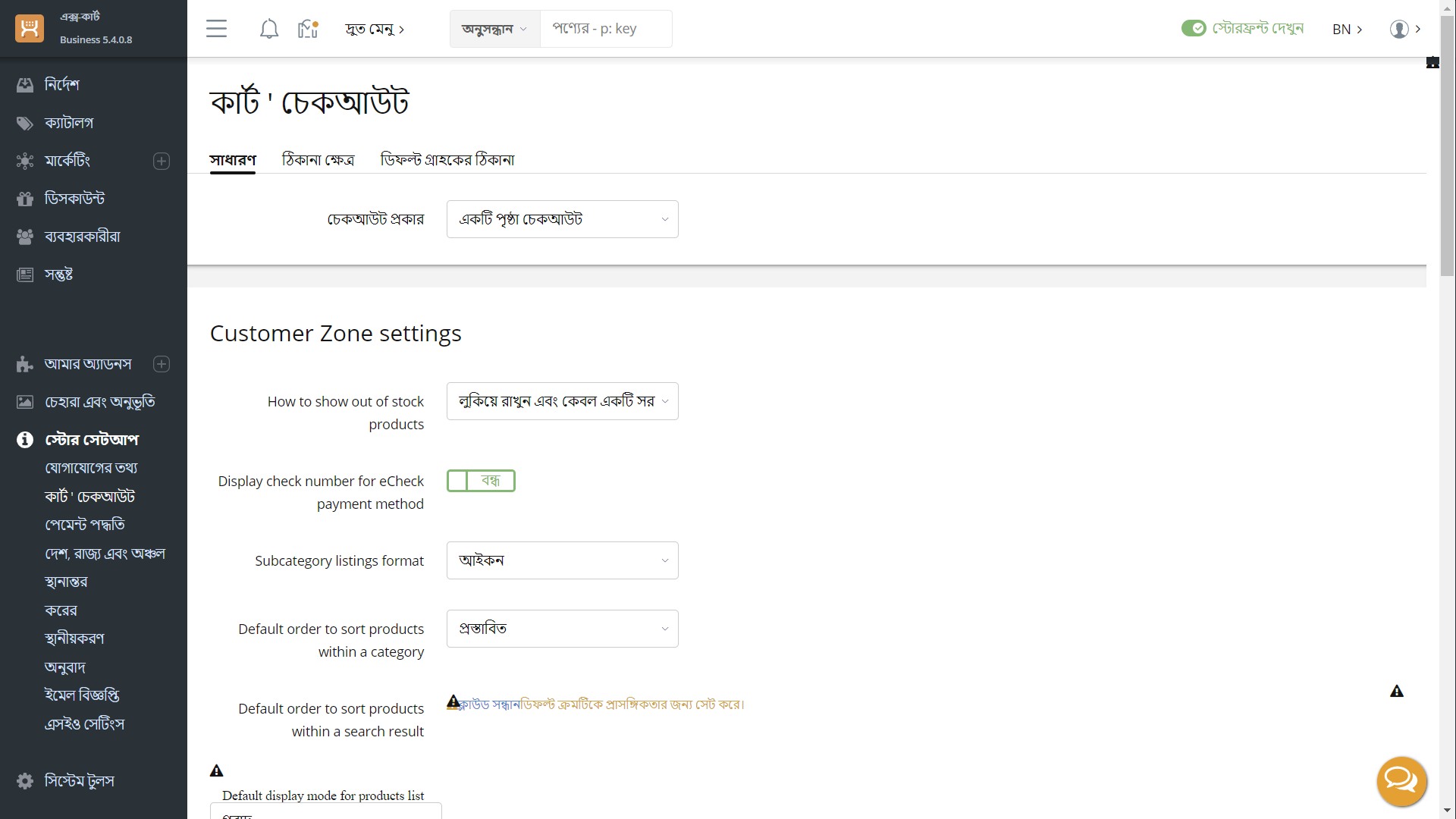
Task: Open the অনুসন্ধান search type dropdown
Action: (x=494, y=29)
